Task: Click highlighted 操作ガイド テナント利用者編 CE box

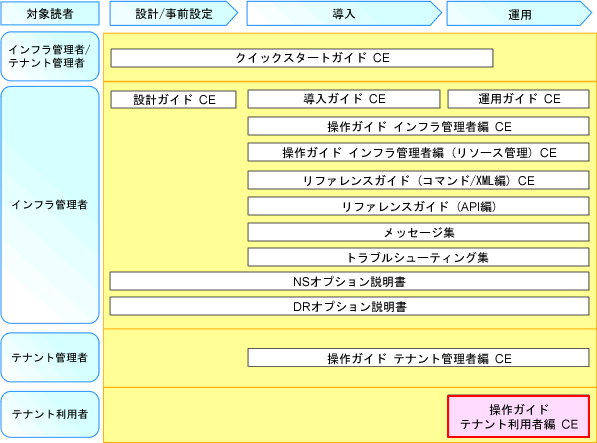Action: tap(519, 416)
